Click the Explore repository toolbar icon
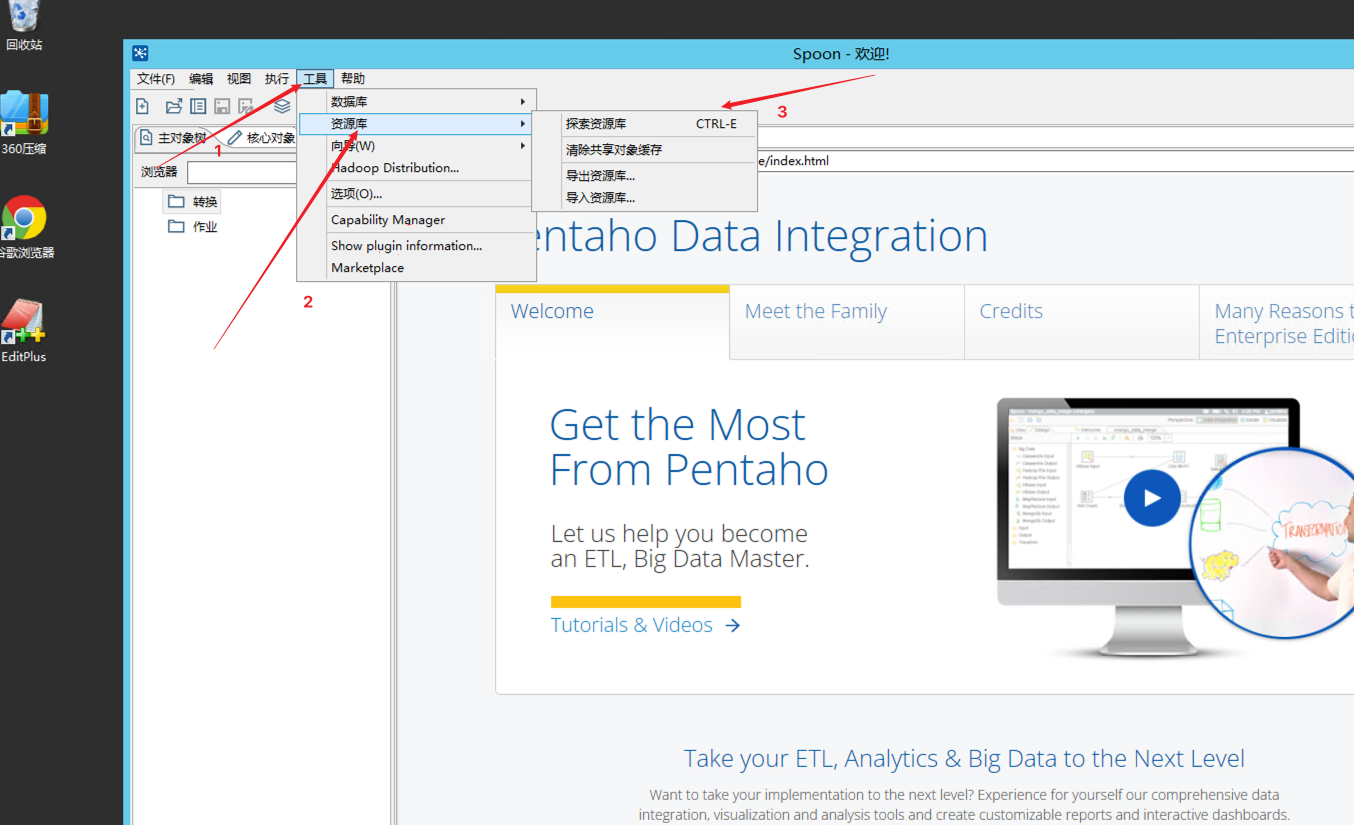 [x=198, y=106]
